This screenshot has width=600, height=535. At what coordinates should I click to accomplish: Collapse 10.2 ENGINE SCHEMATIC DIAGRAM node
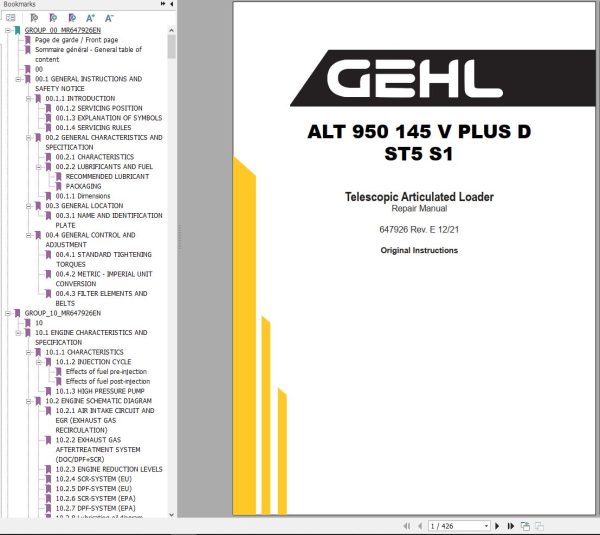click(28, 401)
